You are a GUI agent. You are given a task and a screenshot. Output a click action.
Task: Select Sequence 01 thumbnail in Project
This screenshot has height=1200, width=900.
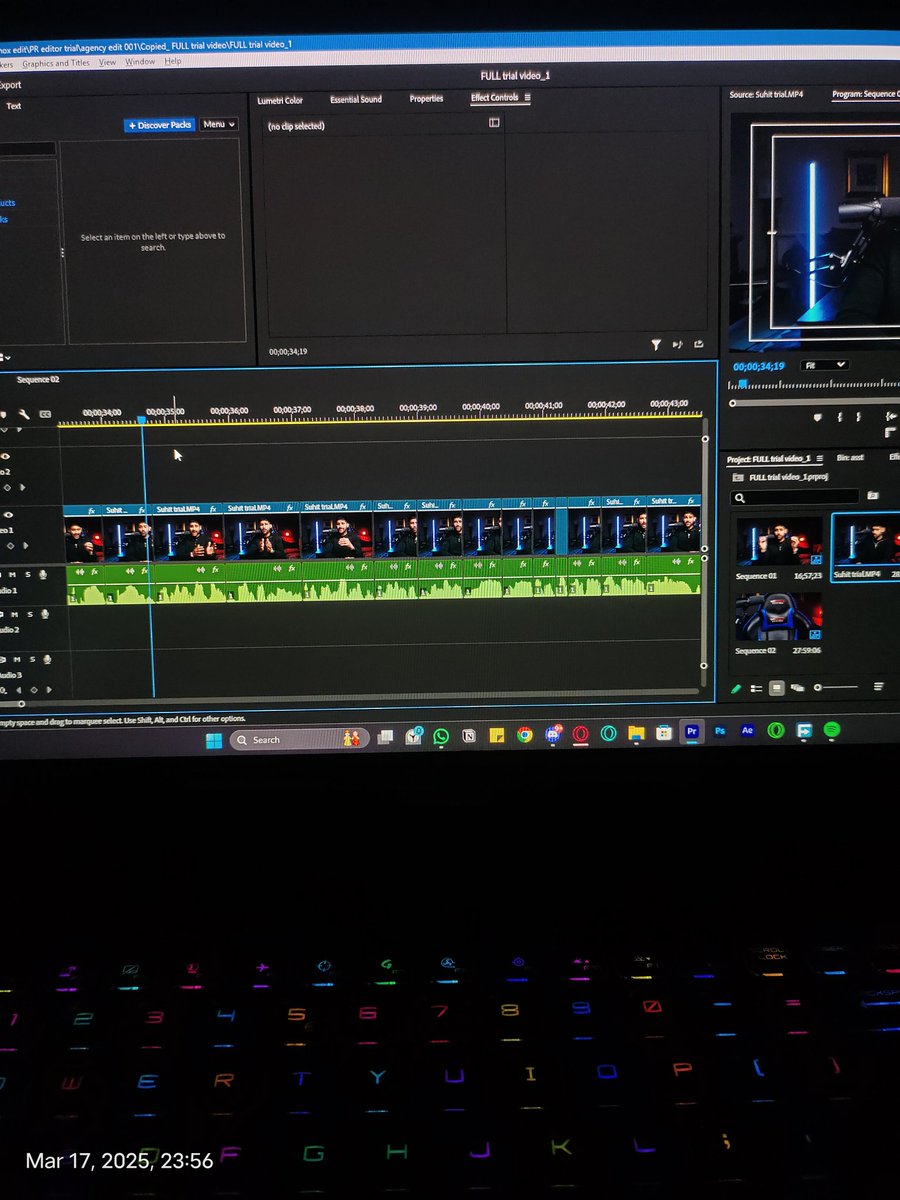pyautogui.click(x=780, y=541)
